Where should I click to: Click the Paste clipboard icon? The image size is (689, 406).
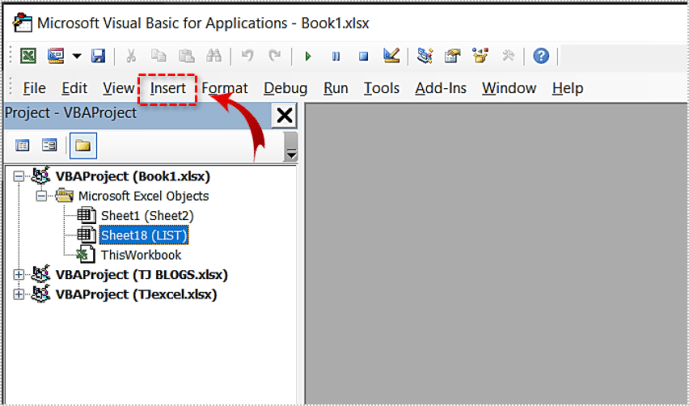186,56
